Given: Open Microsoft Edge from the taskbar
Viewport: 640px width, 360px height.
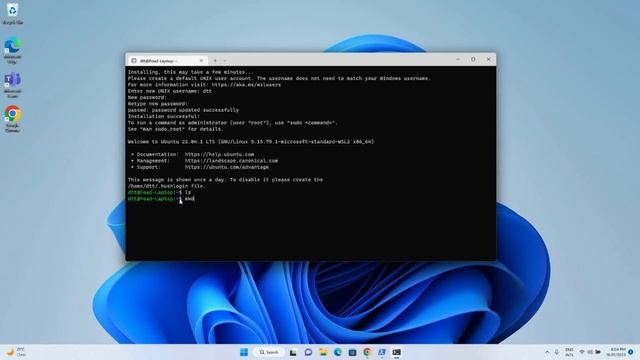Looking at the screenshot, I should pos(338,352).
